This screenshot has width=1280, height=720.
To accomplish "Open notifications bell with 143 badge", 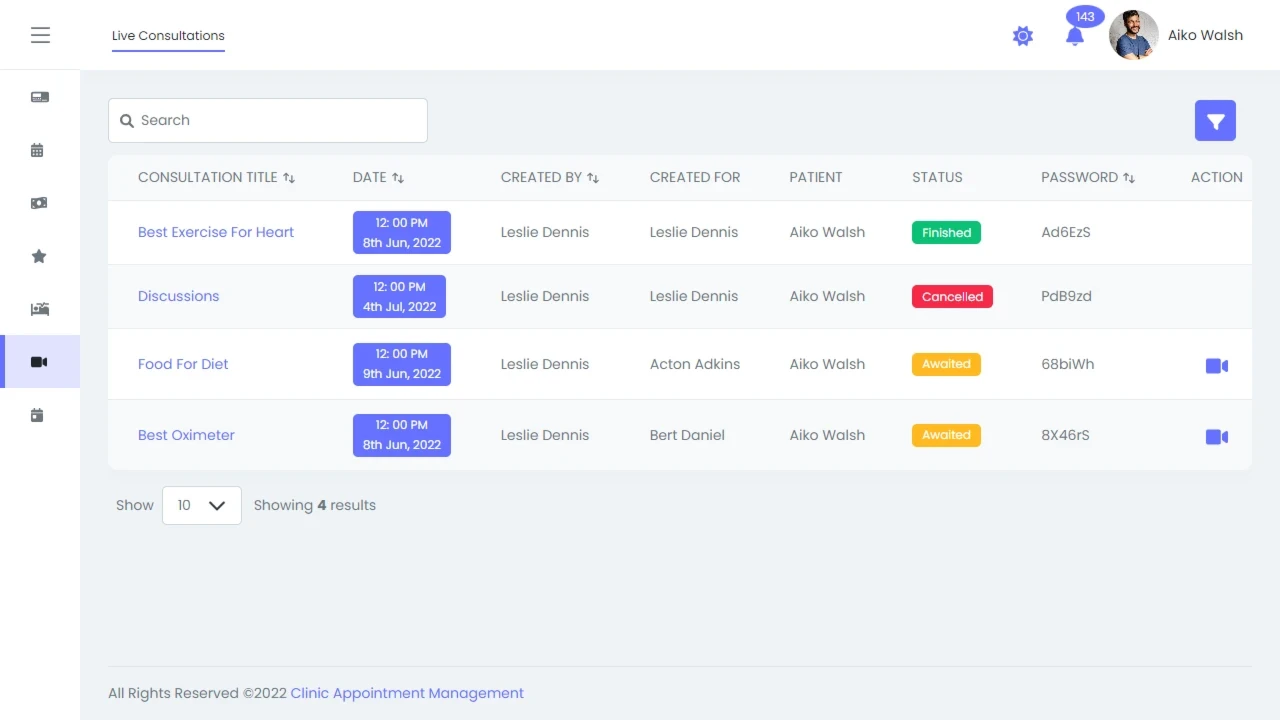I will 1075,36.
